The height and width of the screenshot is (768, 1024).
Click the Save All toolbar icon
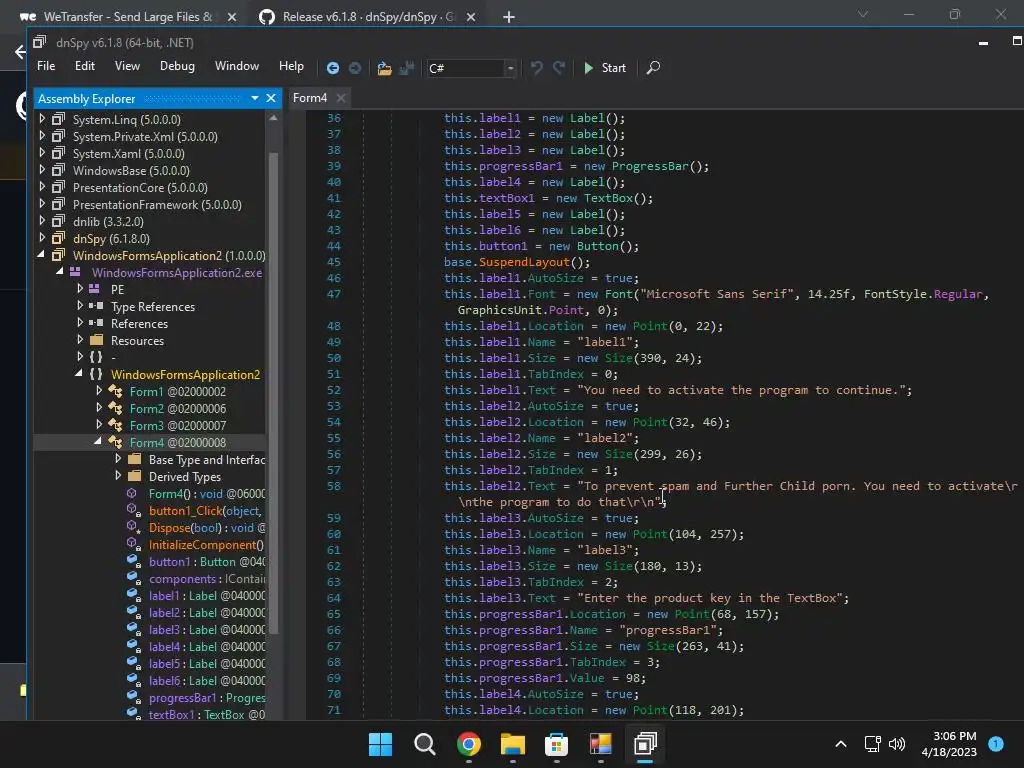click(407, 68)
